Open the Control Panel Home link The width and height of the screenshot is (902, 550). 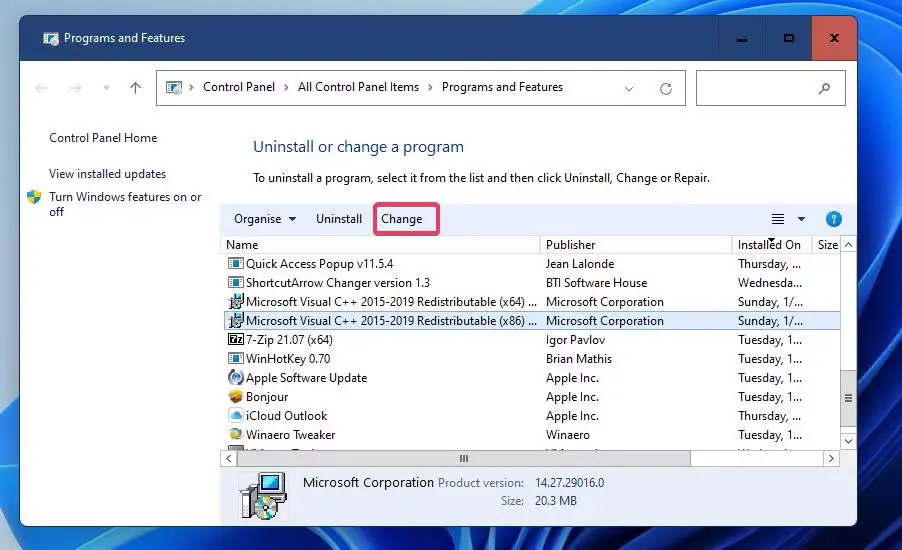[103, 138]
